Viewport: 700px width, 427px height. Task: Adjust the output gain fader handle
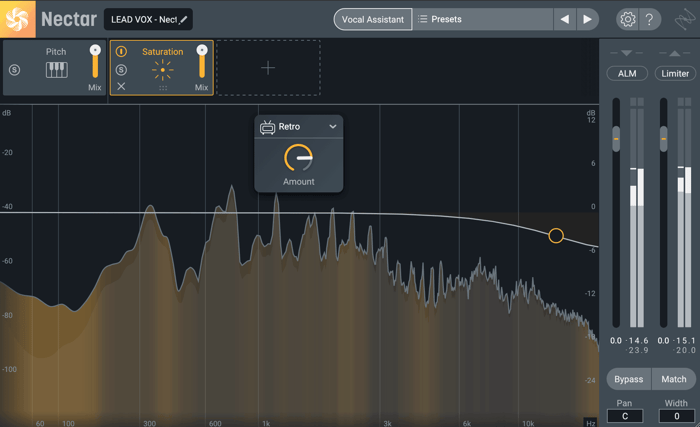[664, 139]
